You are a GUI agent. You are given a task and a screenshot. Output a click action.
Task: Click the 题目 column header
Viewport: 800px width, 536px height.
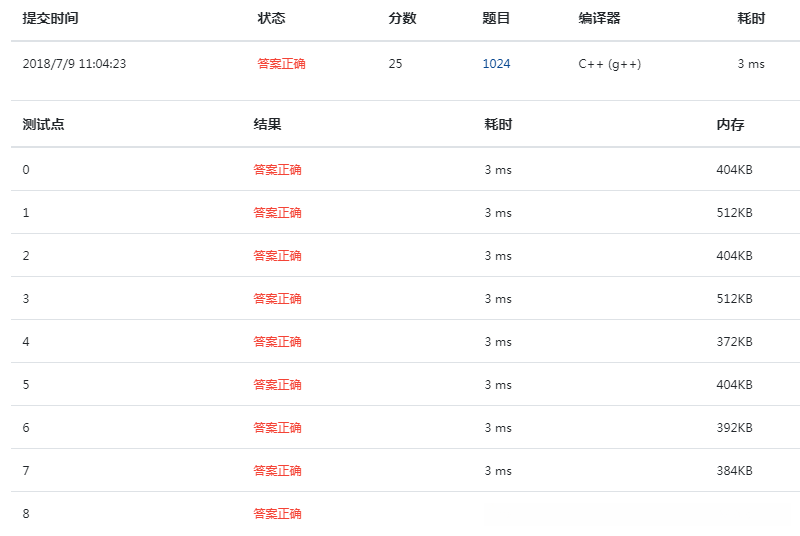496,18
